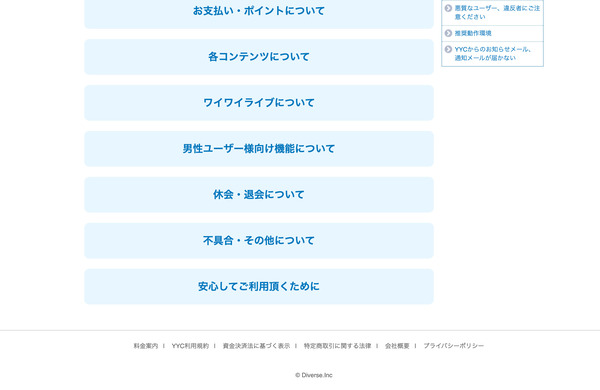Expand 各コンテンツについて category
Screen dimensions: 600x390
259,57
